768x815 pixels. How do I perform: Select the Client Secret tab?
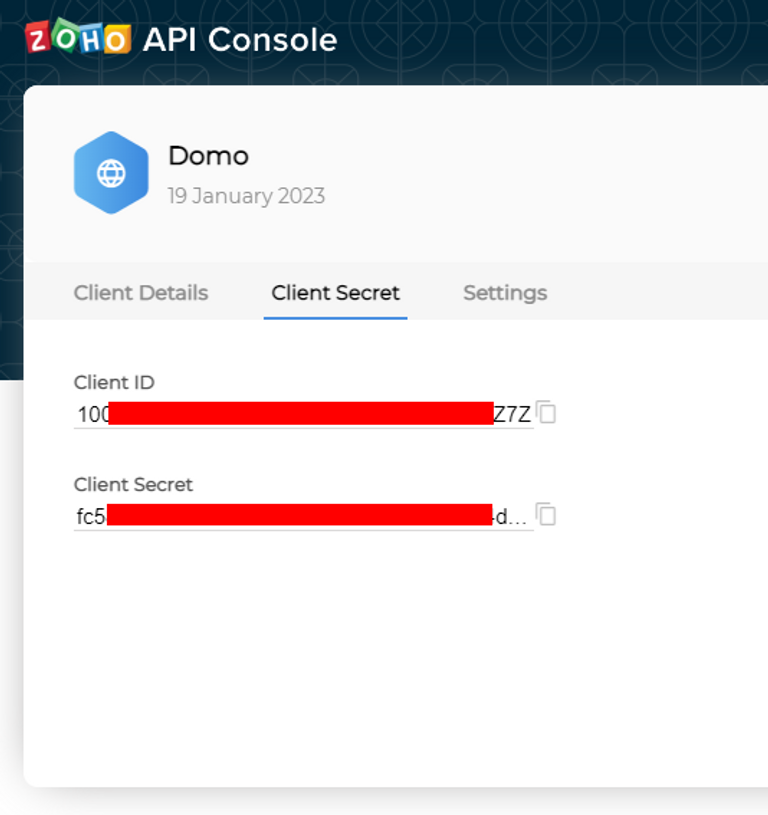click(x=336, y=293)
